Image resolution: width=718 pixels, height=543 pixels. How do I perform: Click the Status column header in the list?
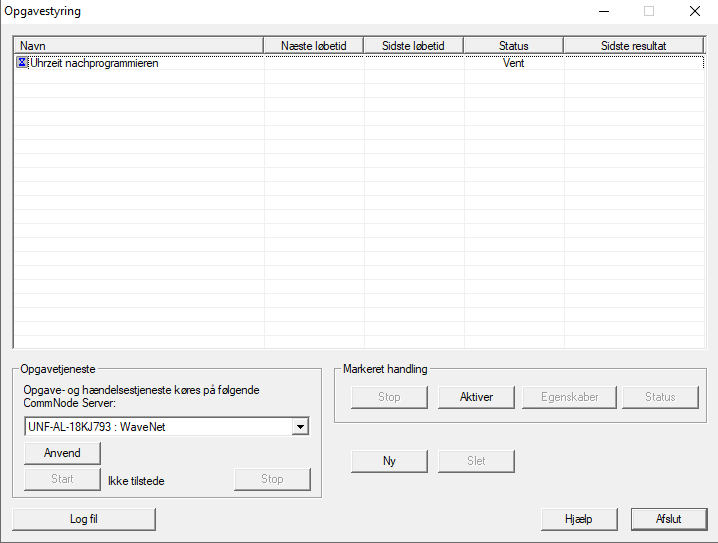513,46
